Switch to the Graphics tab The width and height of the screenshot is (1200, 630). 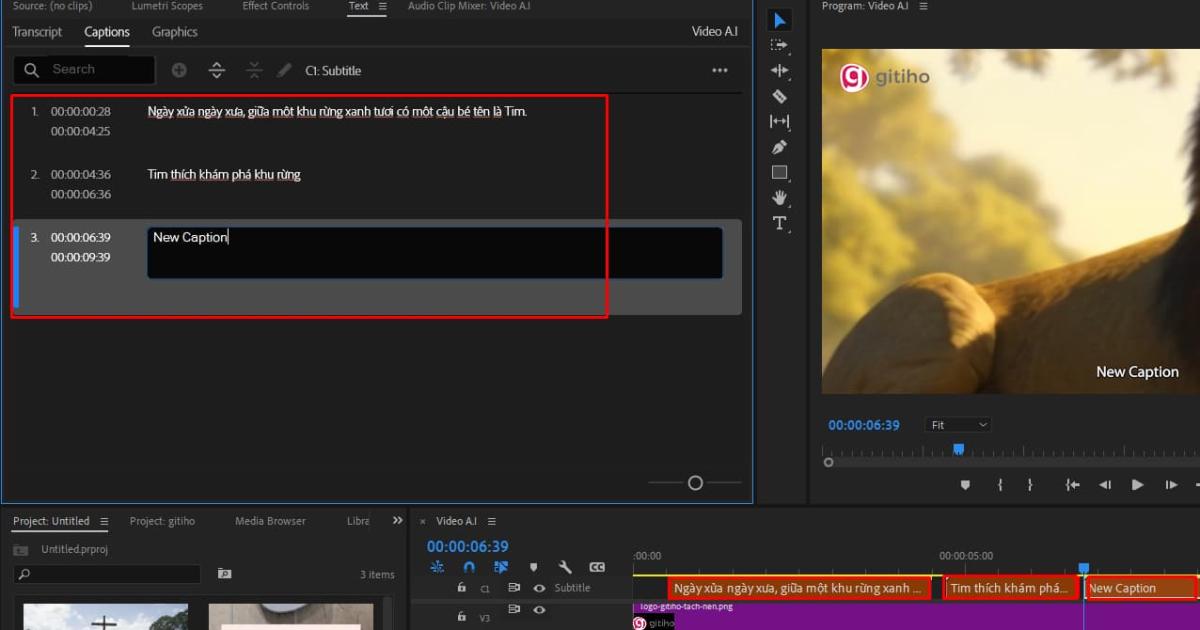click(174, 31)
